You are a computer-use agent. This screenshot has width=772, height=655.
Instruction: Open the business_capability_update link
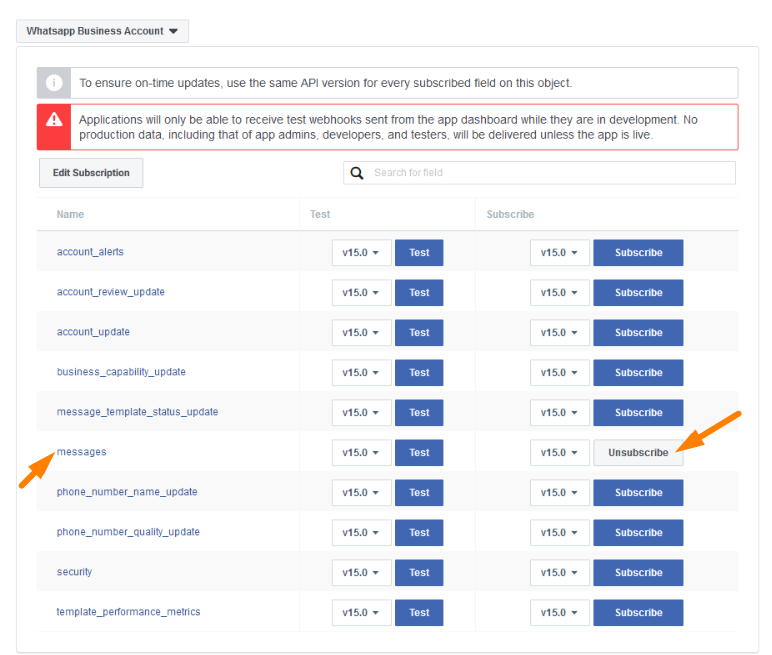(121, 372)
